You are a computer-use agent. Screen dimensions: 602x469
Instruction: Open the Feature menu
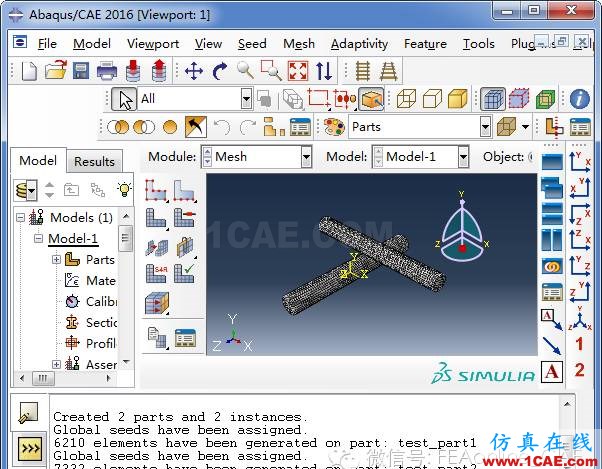(425, 44)
